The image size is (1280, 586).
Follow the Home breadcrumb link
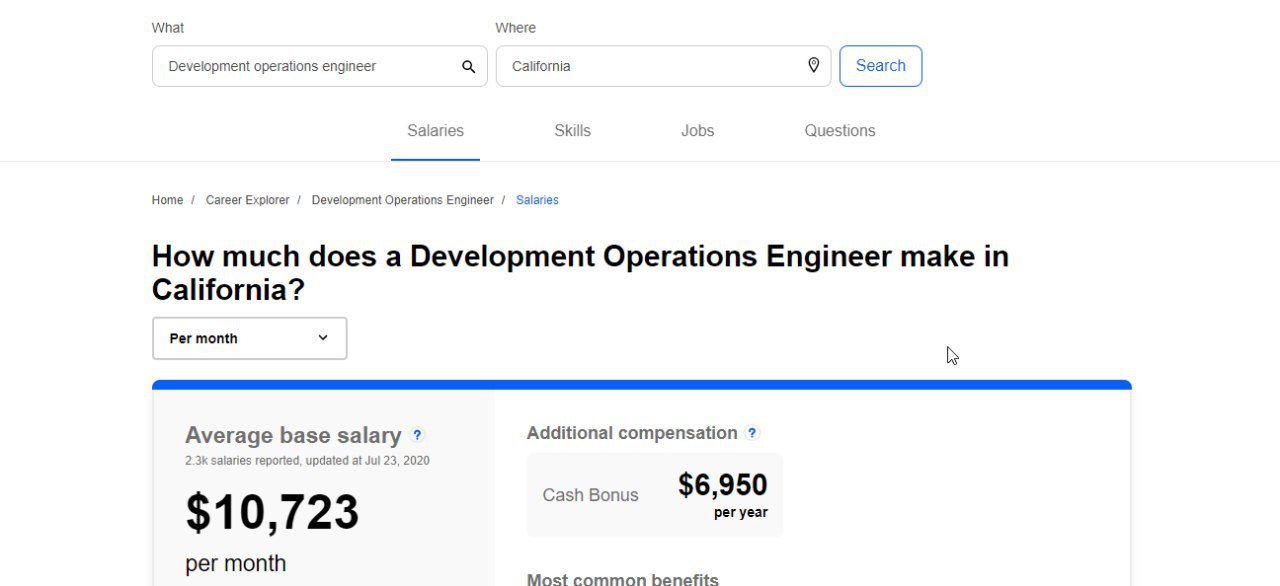click(x=167, y=200)
